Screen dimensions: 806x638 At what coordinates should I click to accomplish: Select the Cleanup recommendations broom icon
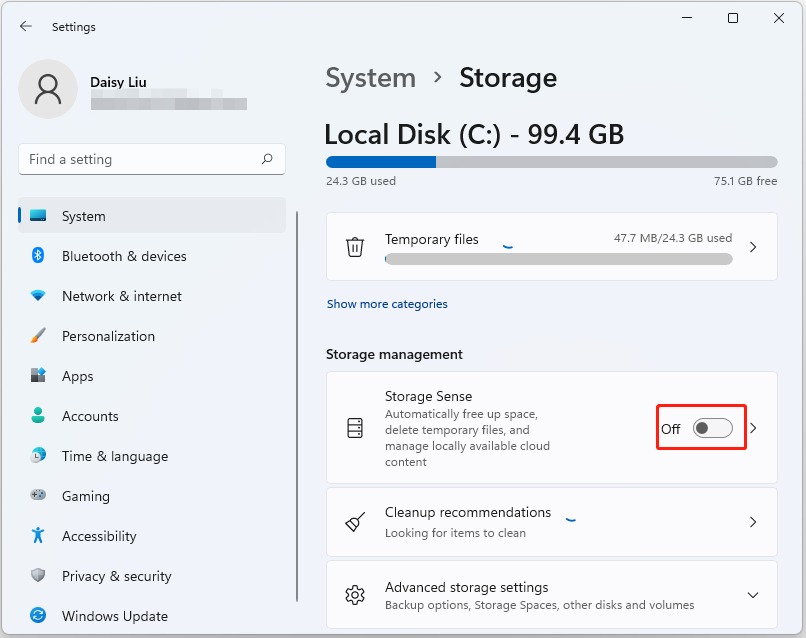[355, 522]
